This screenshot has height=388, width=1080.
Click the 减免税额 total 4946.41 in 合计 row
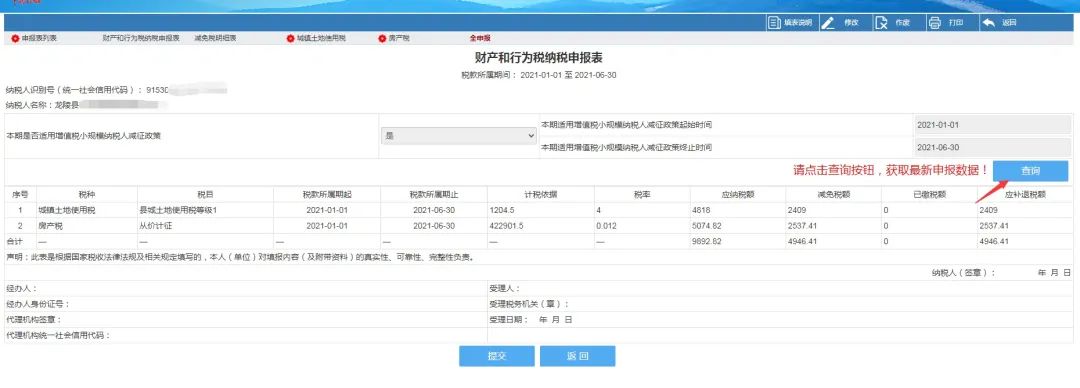(802, 241)
